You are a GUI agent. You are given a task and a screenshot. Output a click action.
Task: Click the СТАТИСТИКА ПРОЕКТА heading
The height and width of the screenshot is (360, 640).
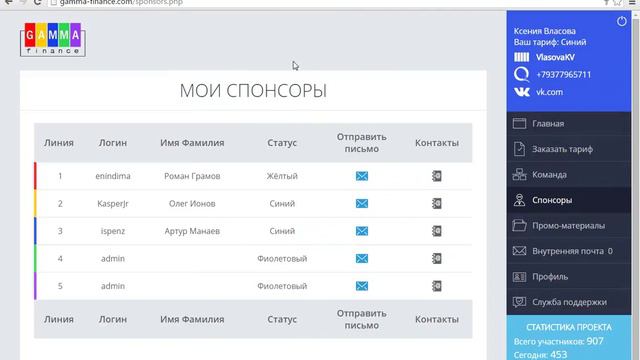point(569,327)
